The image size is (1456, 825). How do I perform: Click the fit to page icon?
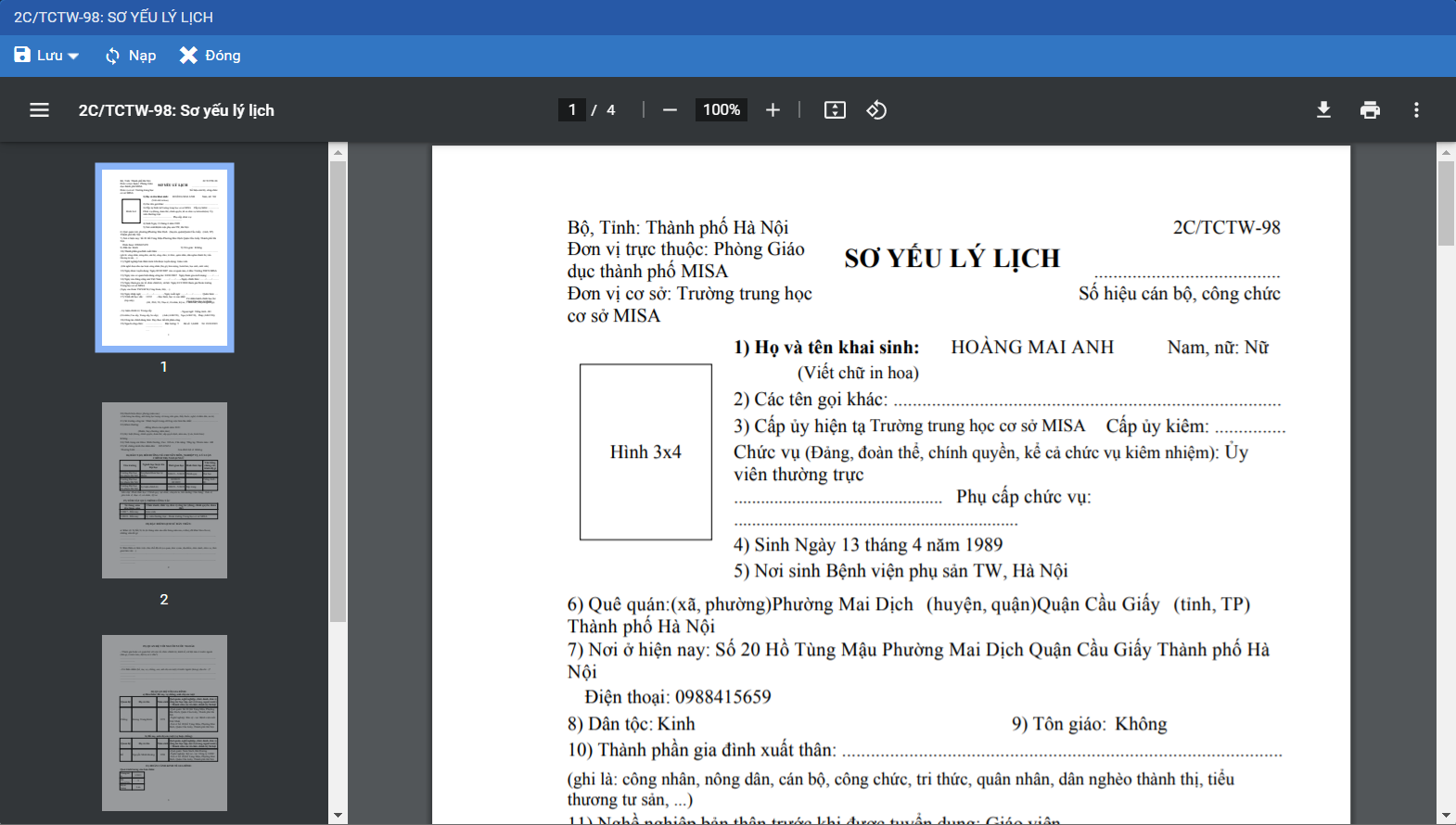[x=835, y=110]
